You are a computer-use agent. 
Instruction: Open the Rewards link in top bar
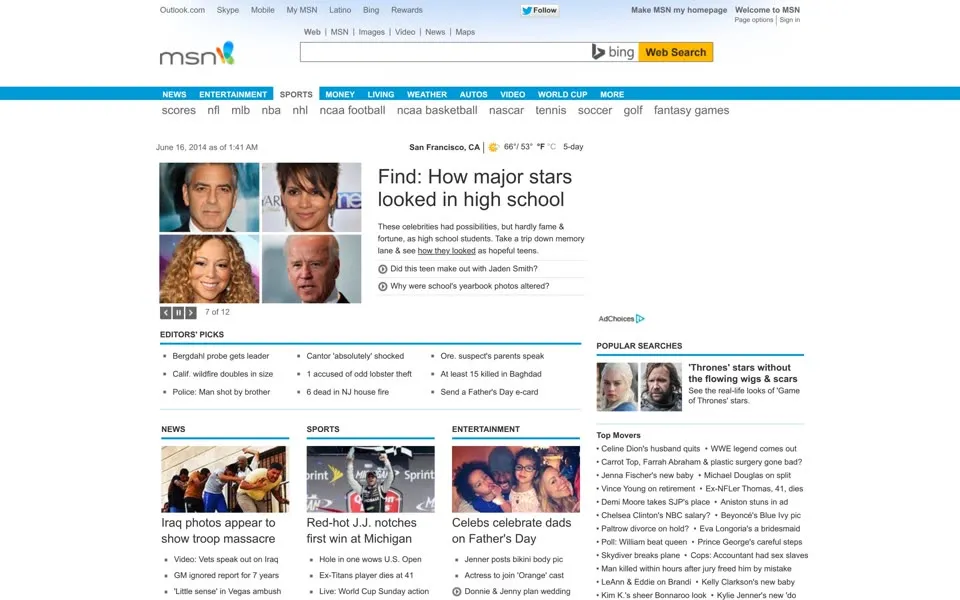407,10
